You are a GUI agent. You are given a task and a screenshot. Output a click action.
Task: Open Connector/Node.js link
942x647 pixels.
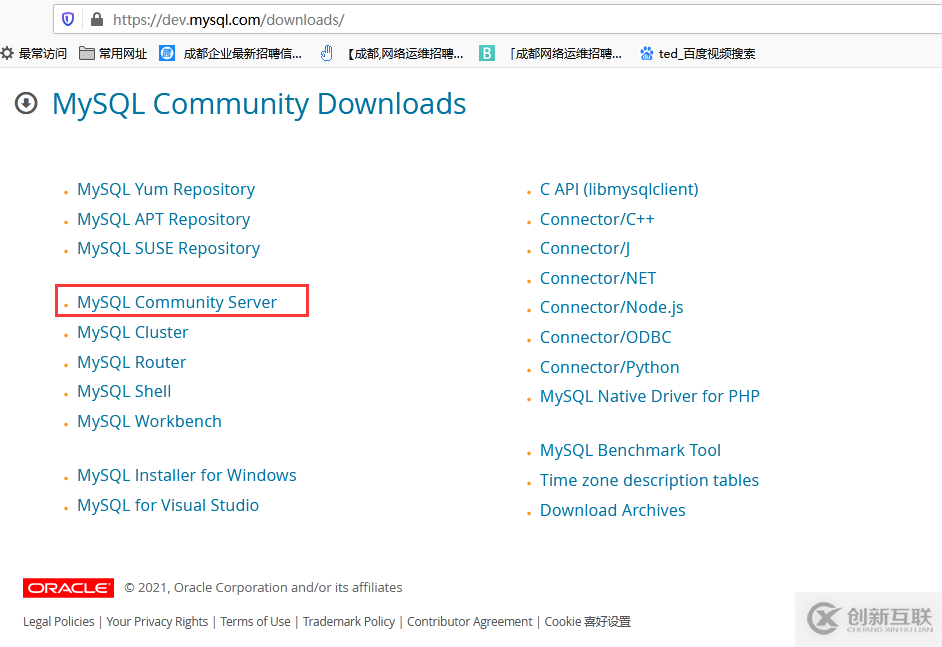(x=612, y=307)
